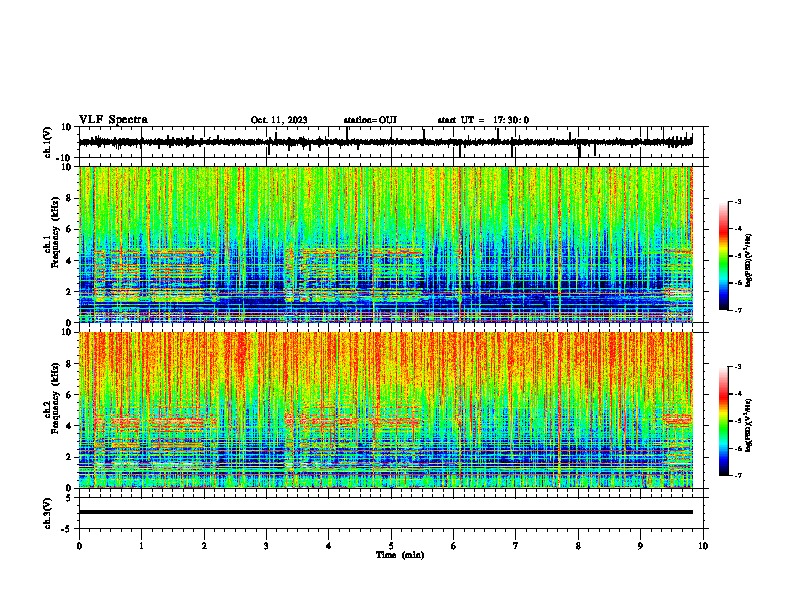Click the log(PSD) label beside ch.2 color bar
Image resolution: width=792 pixels, height=612 pixels.
[x=749, y=425]
